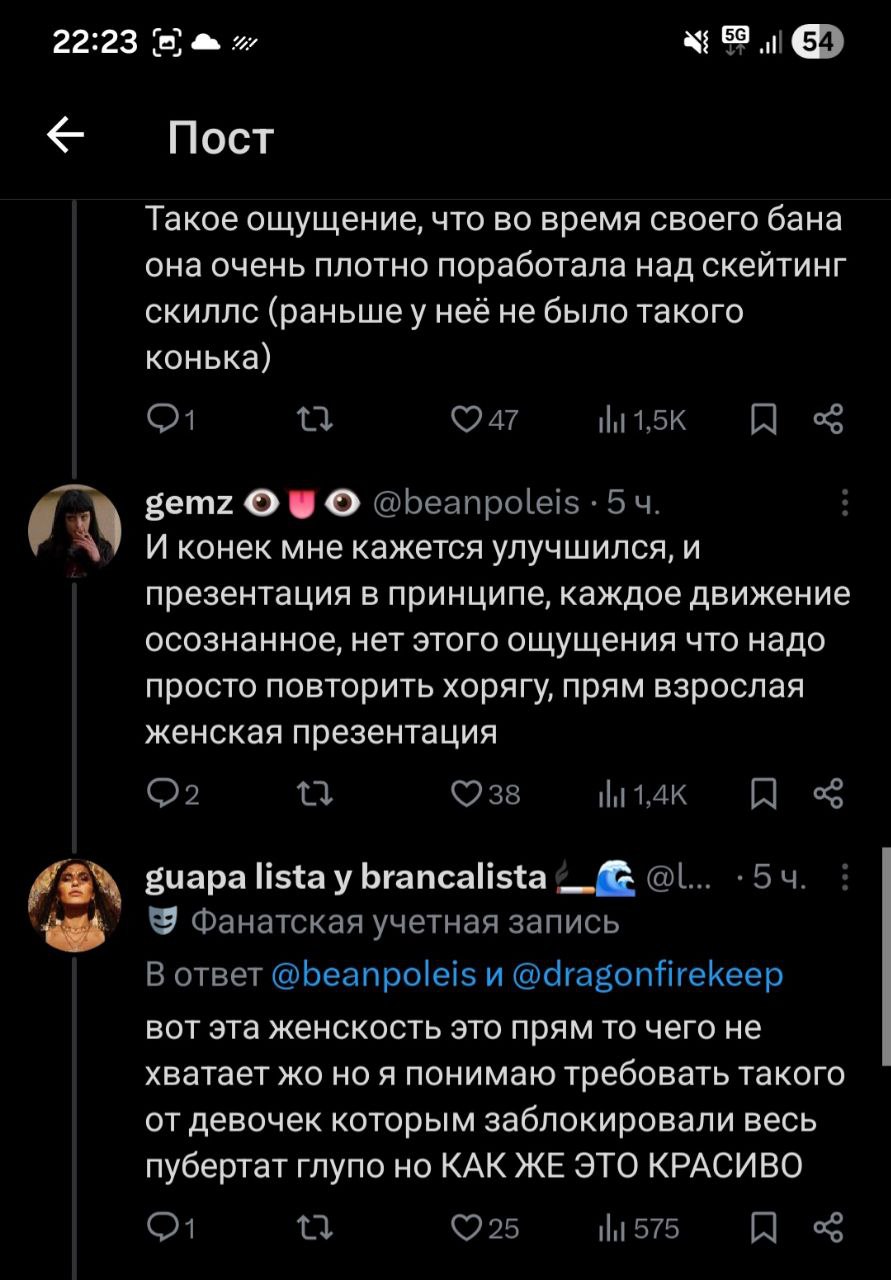Viewport: 891px width, 1280px height.
Task: Like the guapa lista reply with 25 likes
Action: click(x=464, y=1228)
